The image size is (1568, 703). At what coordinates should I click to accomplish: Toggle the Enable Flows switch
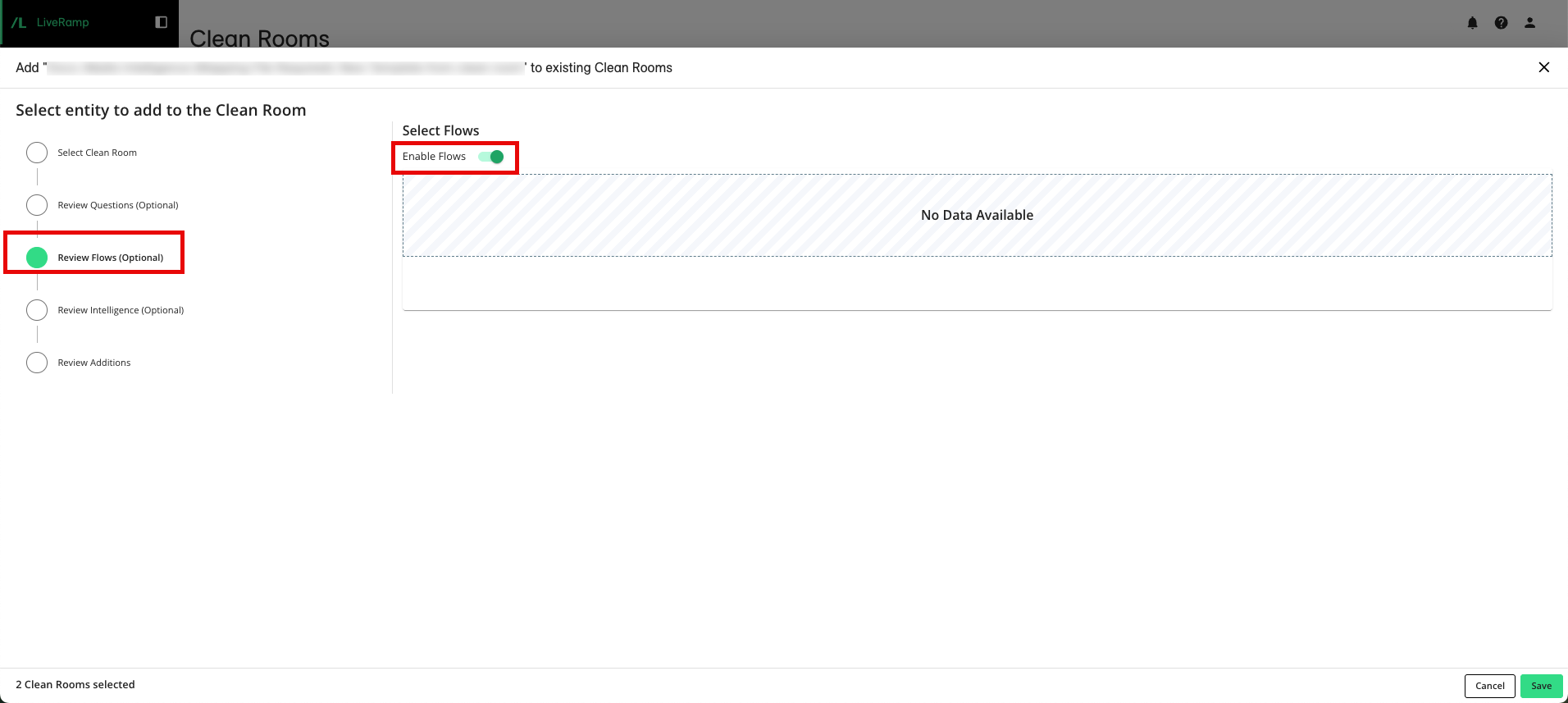click(x=491, y=157)
